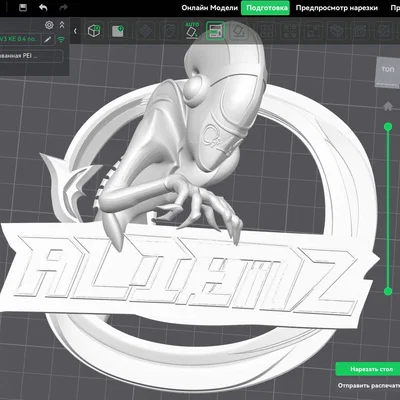Open printer settings via the gear icon
400x400 pixels.
coord(49,25)
